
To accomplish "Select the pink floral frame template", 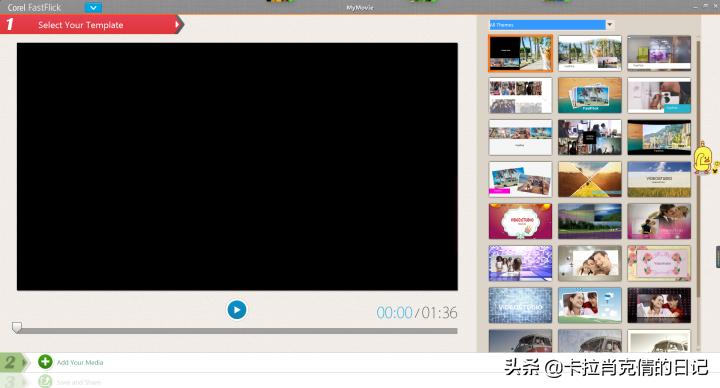I will pyautogui.click(x=659, y=263).
